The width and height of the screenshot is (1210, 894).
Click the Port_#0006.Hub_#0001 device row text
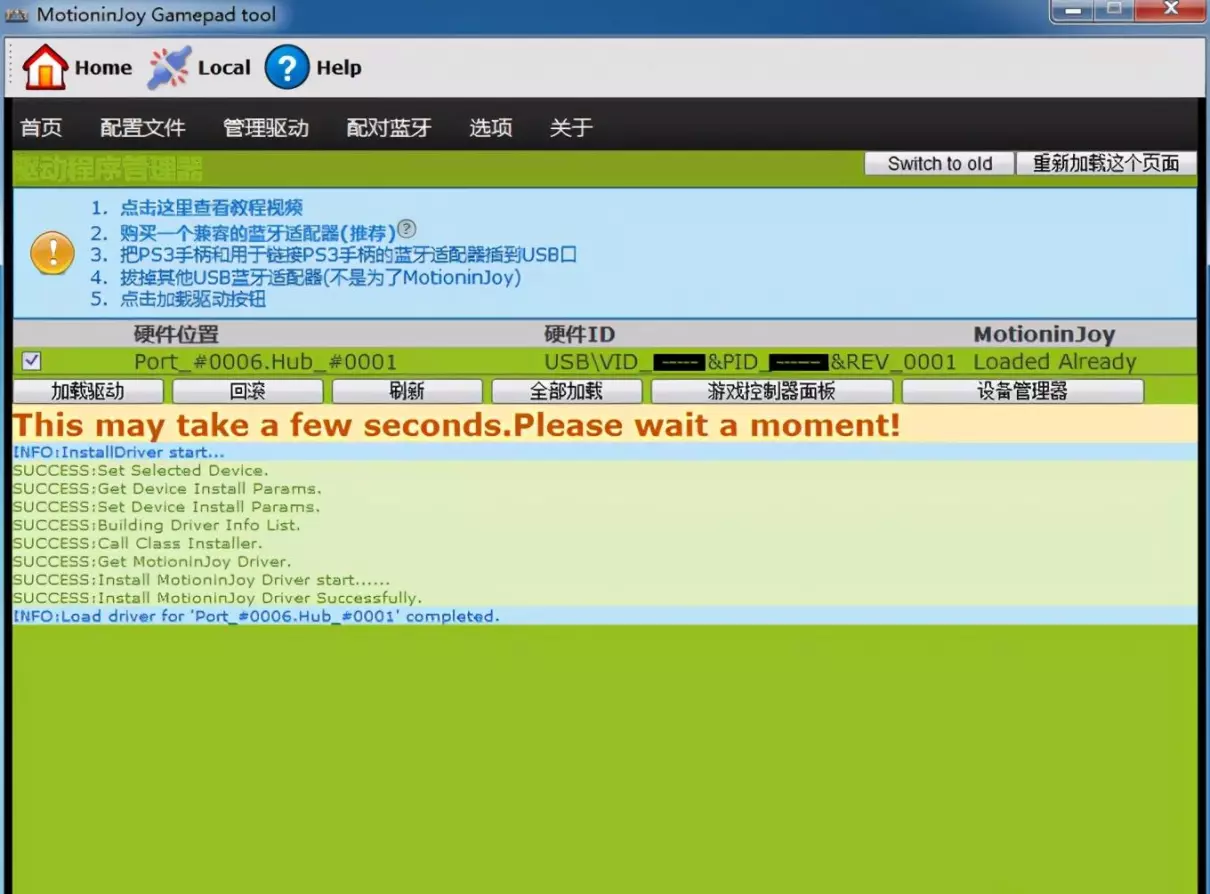pos(265,362)
